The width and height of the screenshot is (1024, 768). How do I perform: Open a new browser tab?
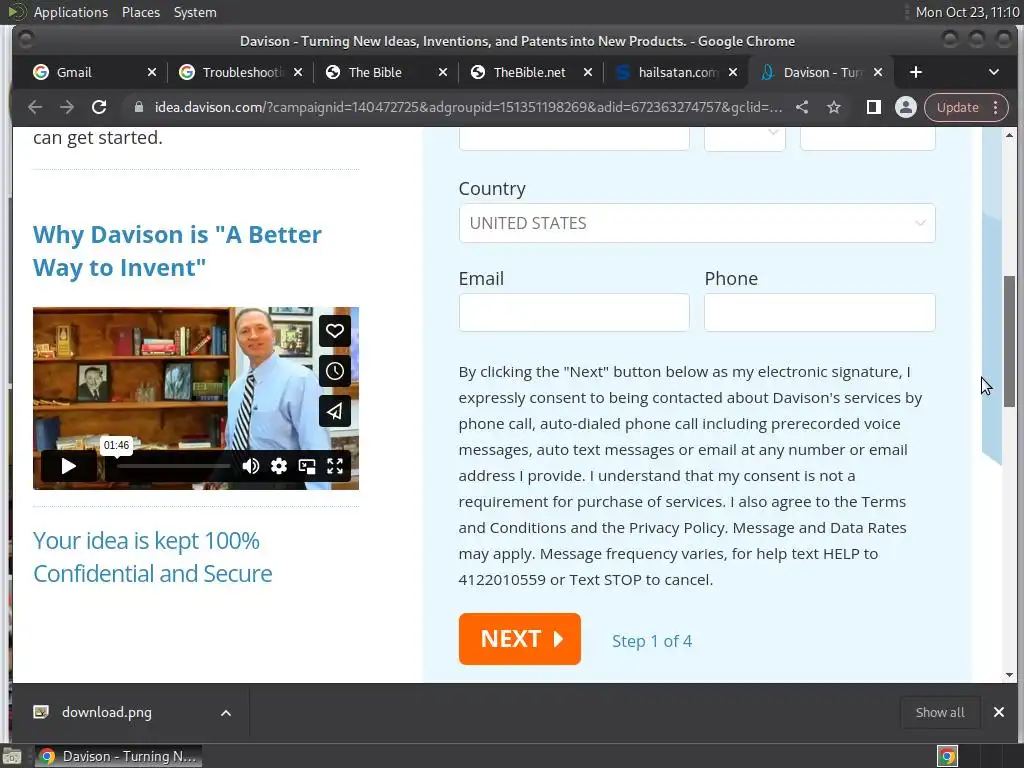916,72
